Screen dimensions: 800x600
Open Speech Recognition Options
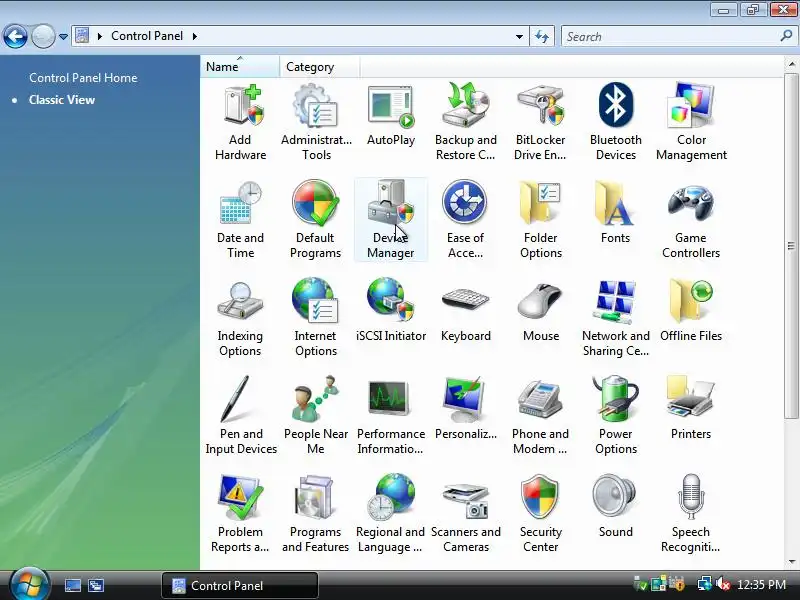(691, 514)
